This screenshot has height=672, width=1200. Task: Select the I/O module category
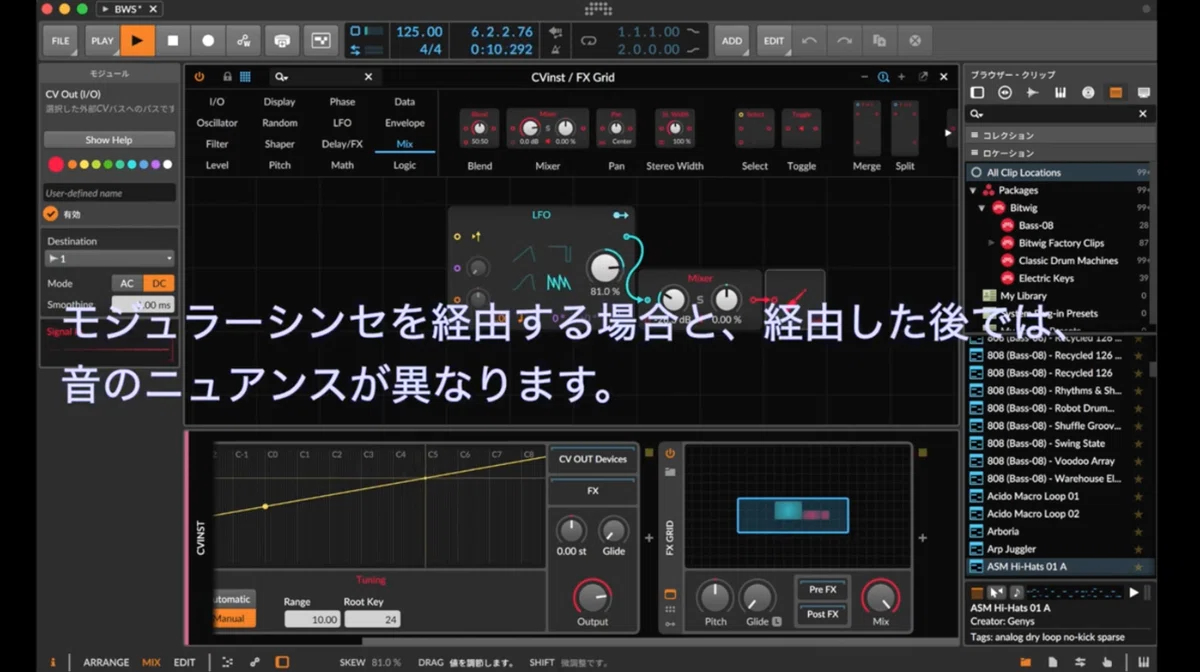[x=217, y=102]
